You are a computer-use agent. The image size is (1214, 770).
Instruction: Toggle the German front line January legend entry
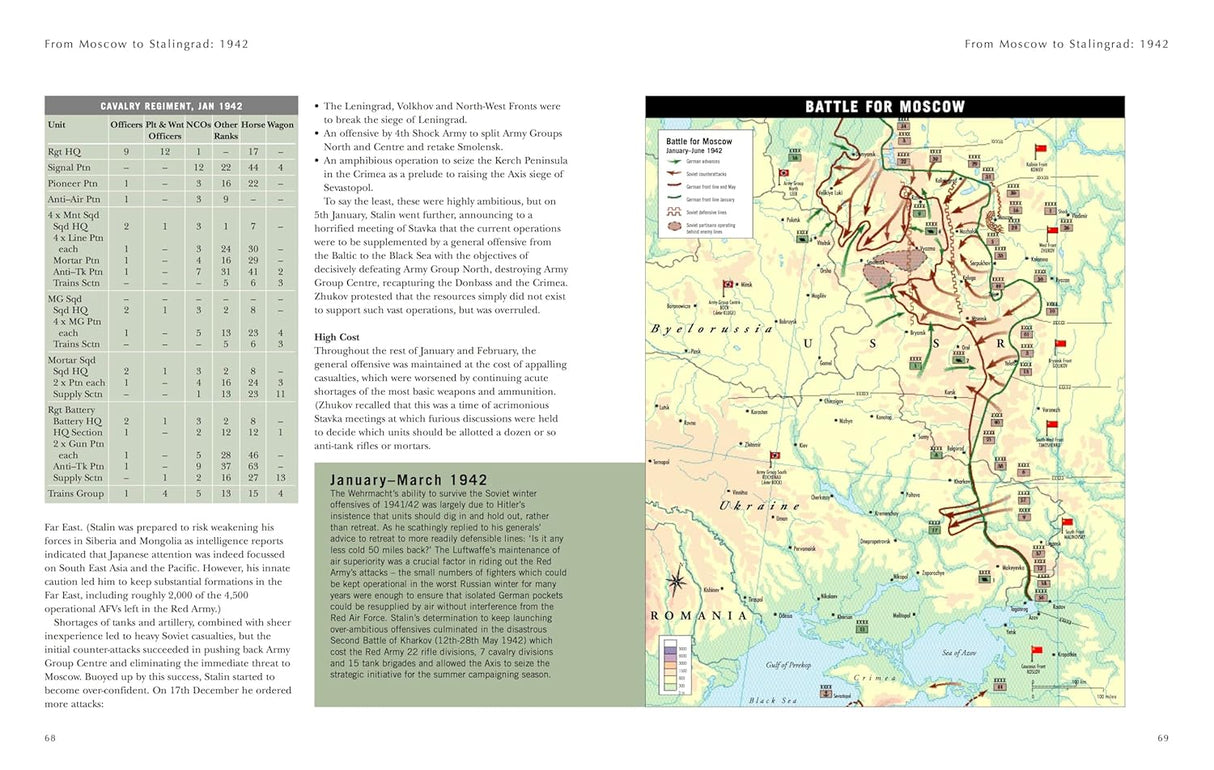coord(672,197)
